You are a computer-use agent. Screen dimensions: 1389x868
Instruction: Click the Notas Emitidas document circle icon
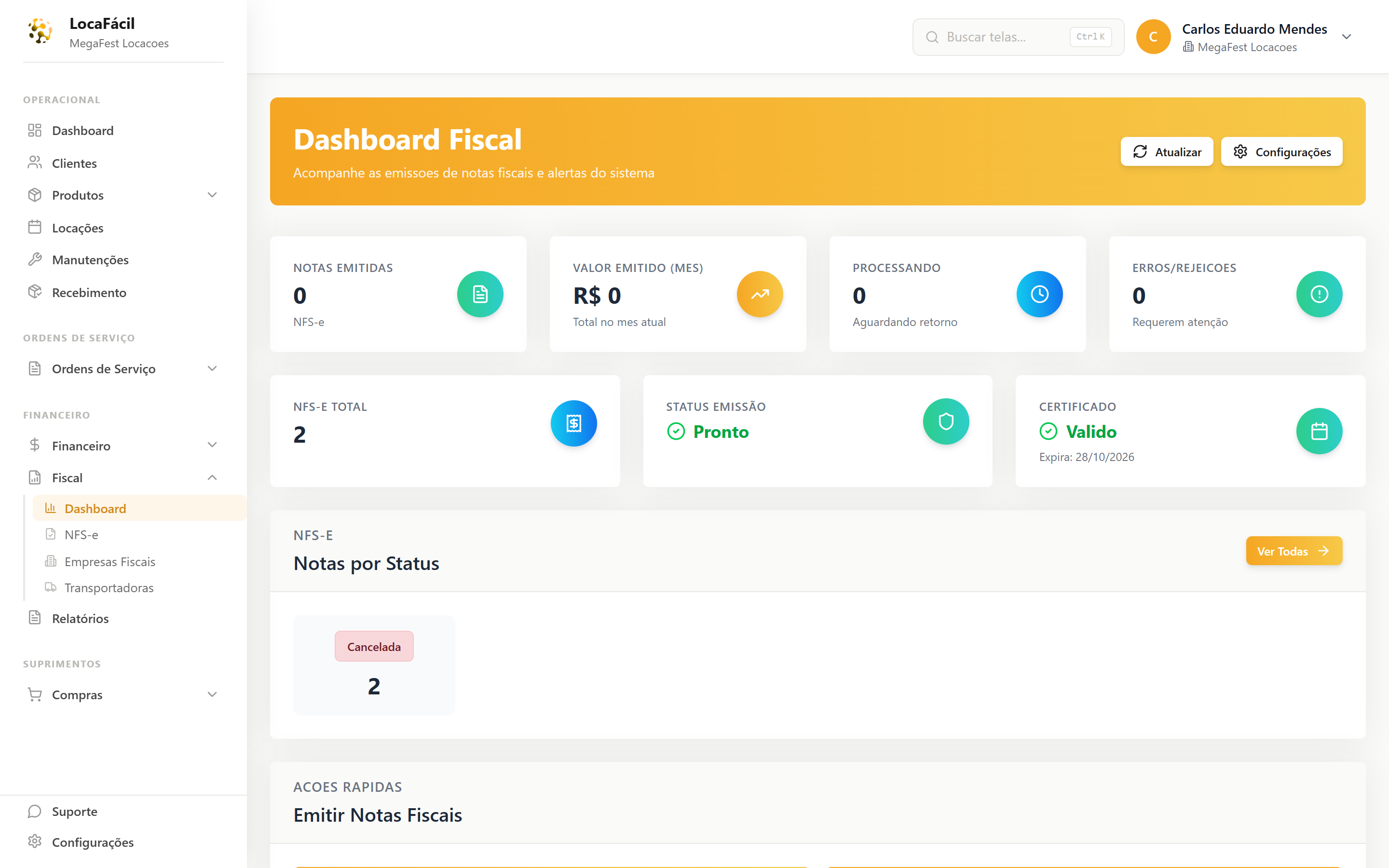pyautogui.click(x=480, y=294)
